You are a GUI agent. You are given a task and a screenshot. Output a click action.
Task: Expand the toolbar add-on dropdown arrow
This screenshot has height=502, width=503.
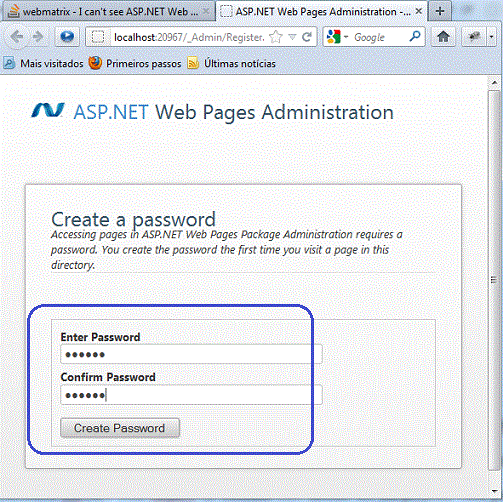coord(491,37)
